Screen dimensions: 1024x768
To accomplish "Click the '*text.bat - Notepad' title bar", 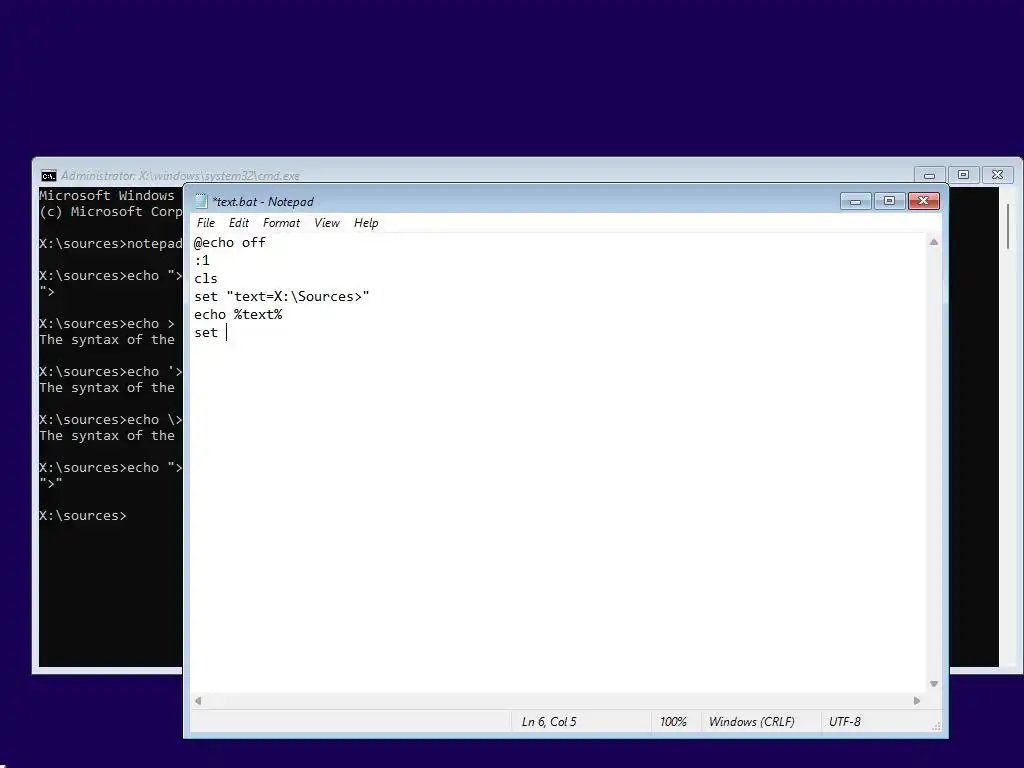I will pyautogui.click(x=263, y=202).
